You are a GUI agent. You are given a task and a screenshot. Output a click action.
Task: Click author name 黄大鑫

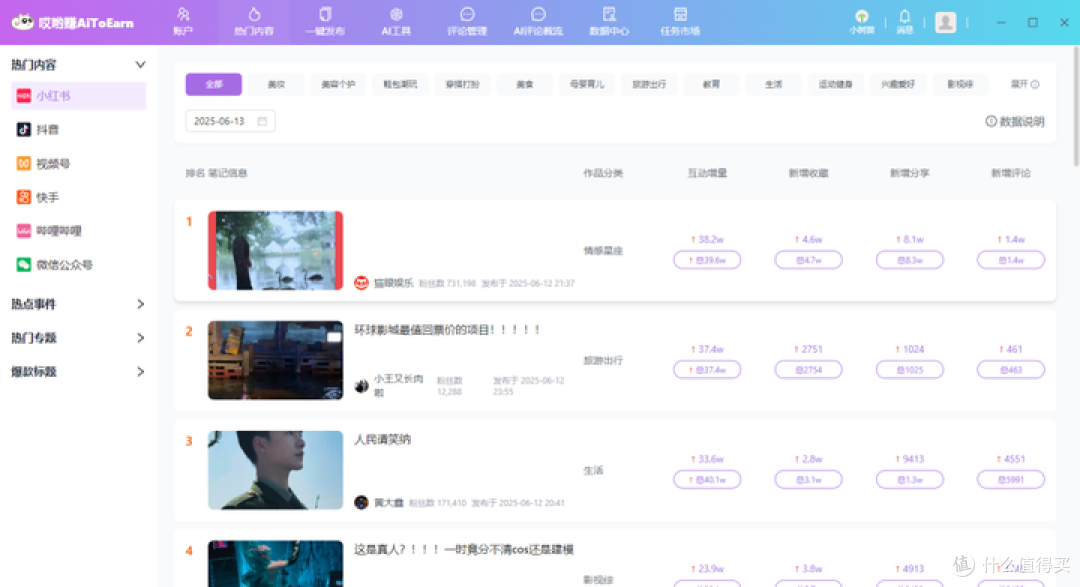(x=388, y=502)
